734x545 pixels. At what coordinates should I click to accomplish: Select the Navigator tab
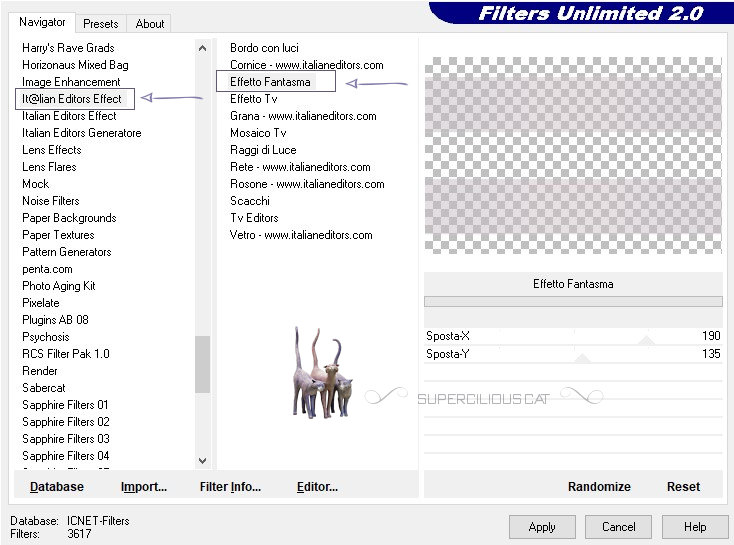point(42,22)
